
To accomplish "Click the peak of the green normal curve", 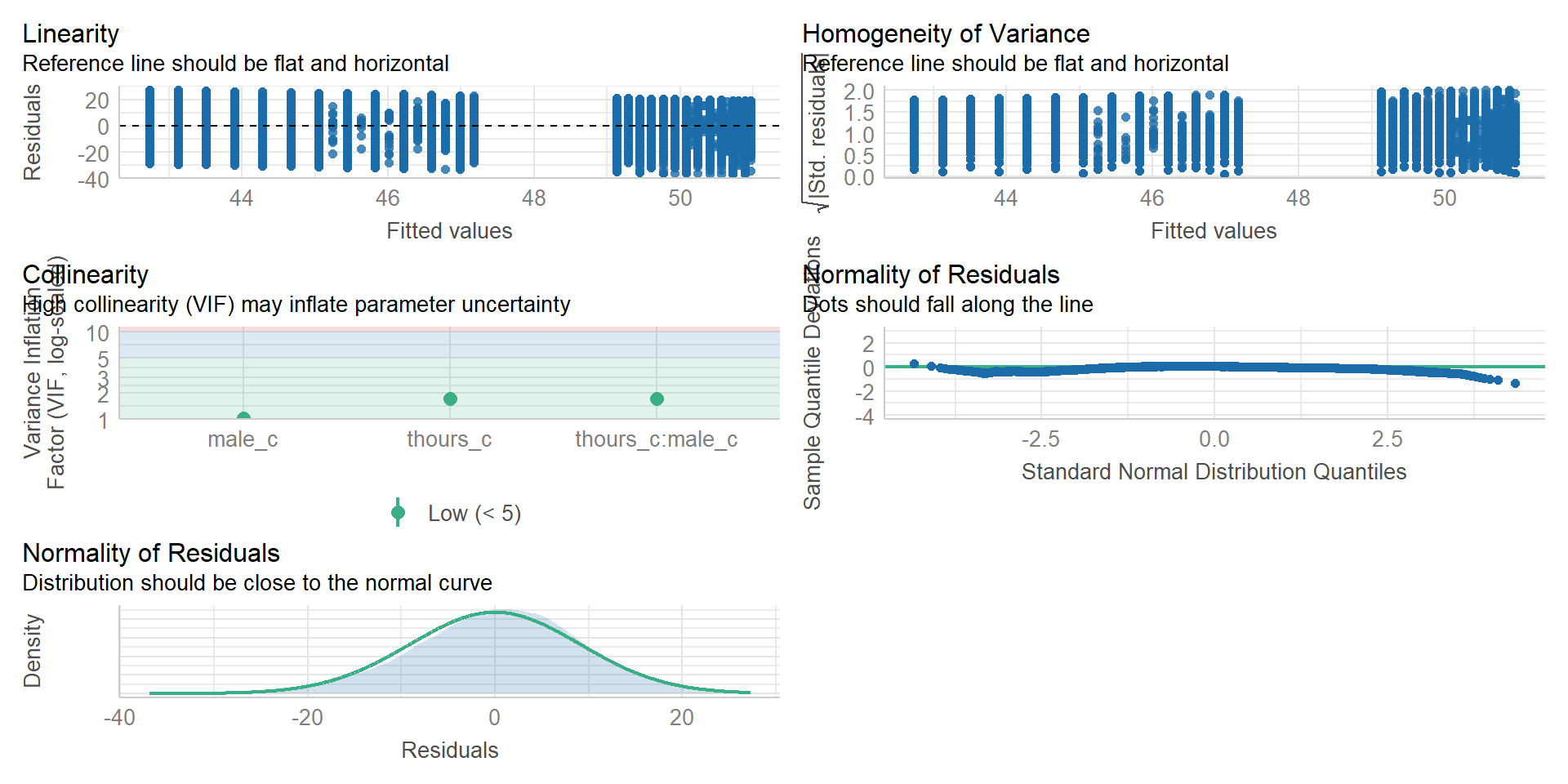I will point(495,612).
